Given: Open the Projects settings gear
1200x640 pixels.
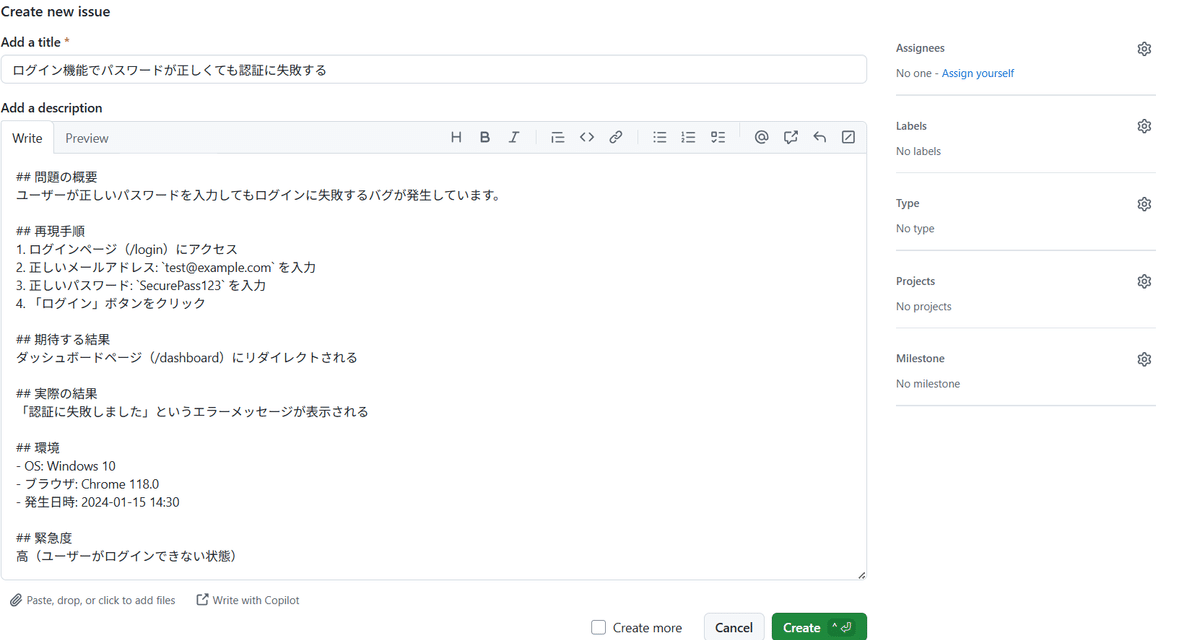Looking at the screenshot, I should click(1144, 281).
